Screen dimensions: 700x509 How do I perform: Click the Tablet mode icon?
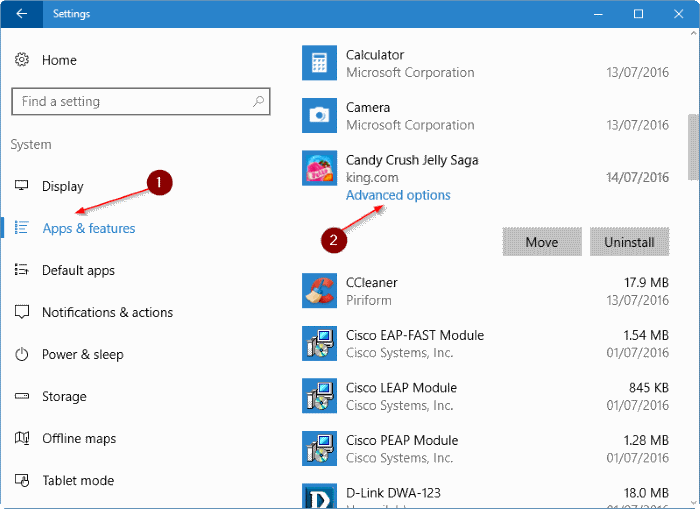(x=22, y=480)
